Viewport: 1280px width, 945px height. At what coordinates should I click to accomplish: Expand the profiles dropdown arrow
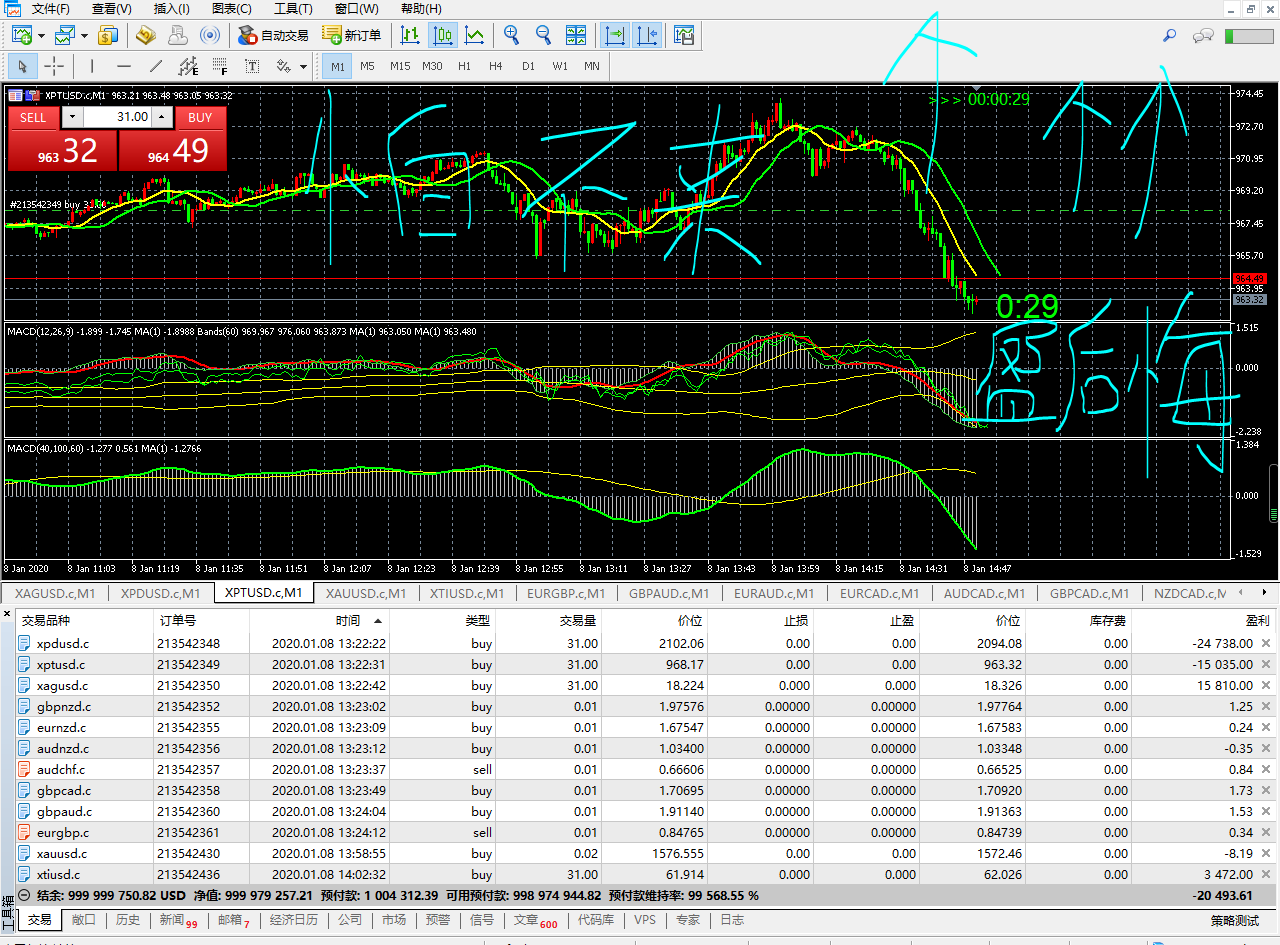point(85,36)
